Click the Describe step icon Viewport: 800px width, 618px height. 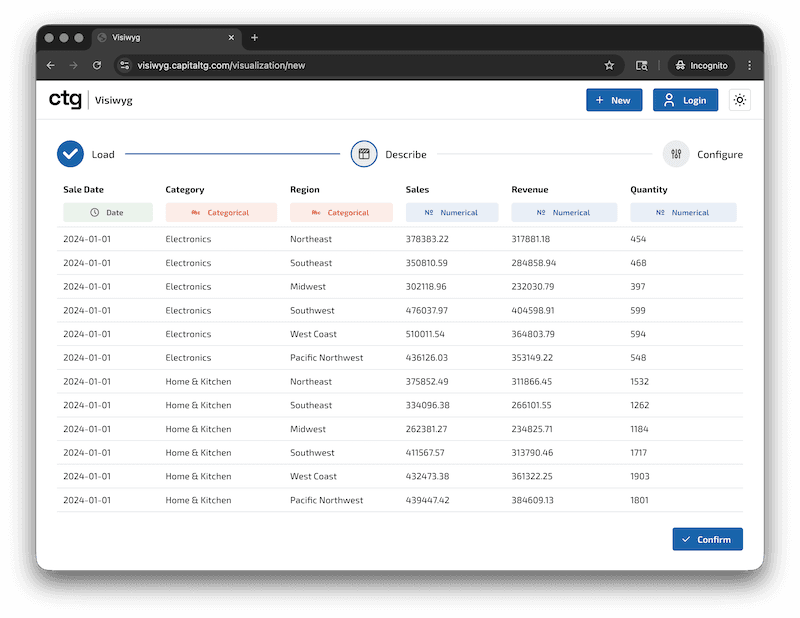364,154
